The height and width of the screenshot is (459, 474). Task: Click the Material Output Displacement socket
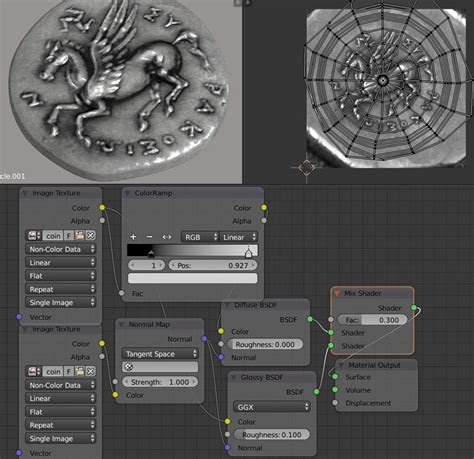[x=335, y=403]
